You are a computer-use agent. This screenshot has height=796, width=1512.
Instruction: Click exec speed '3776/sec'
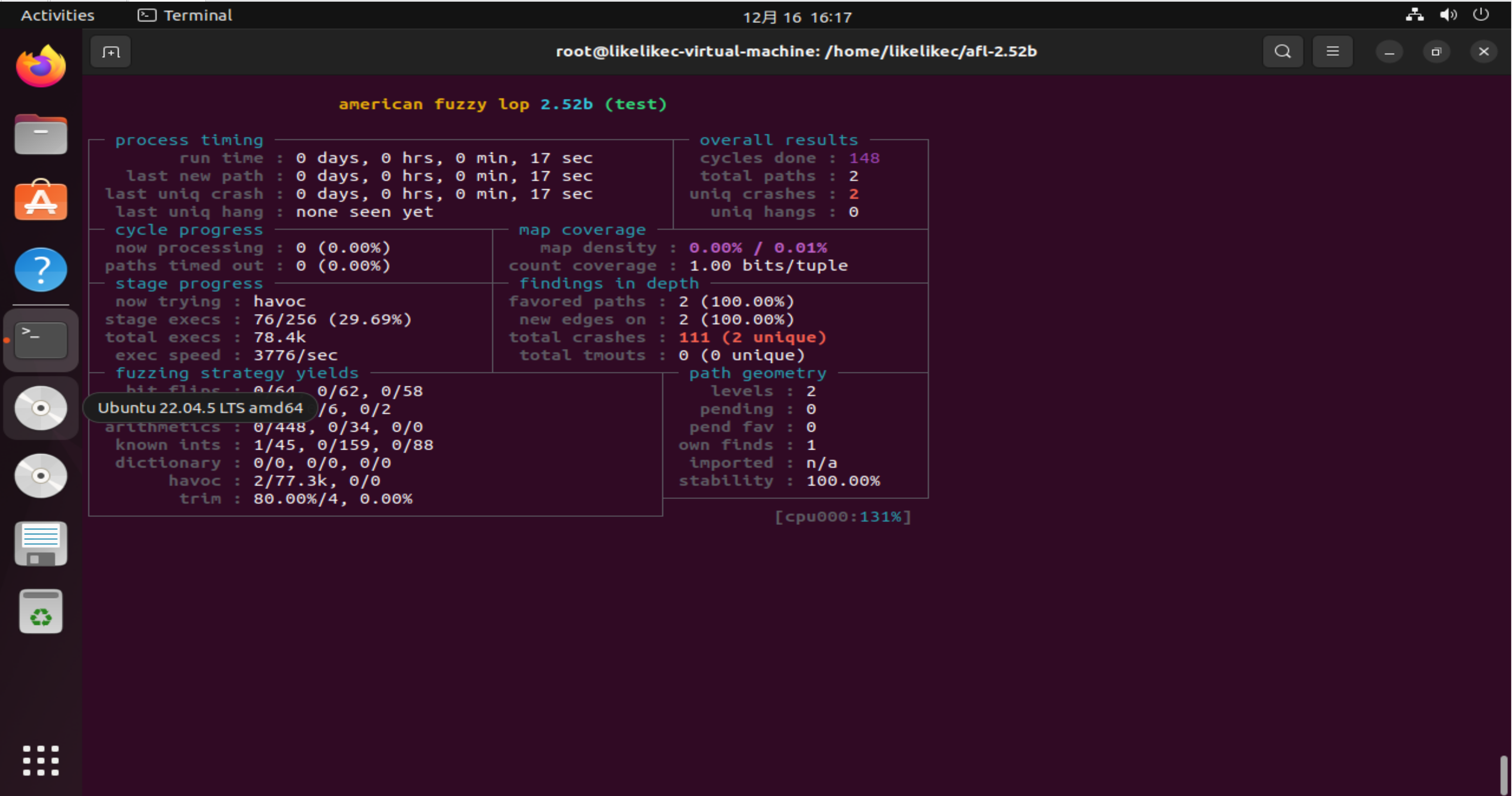295,355
